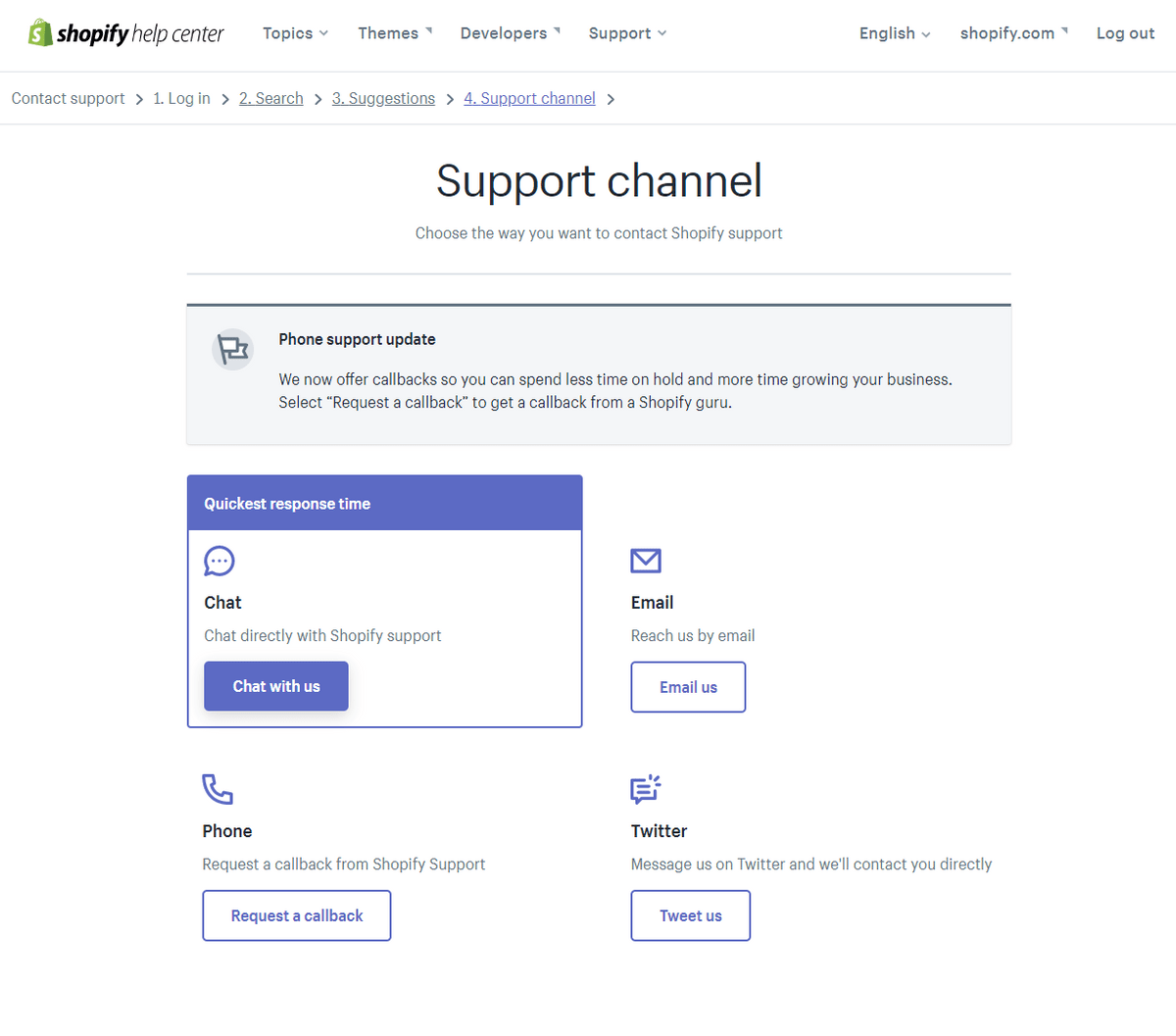Open the English language selector
1176x1036 pixels.
coord(895,33)
